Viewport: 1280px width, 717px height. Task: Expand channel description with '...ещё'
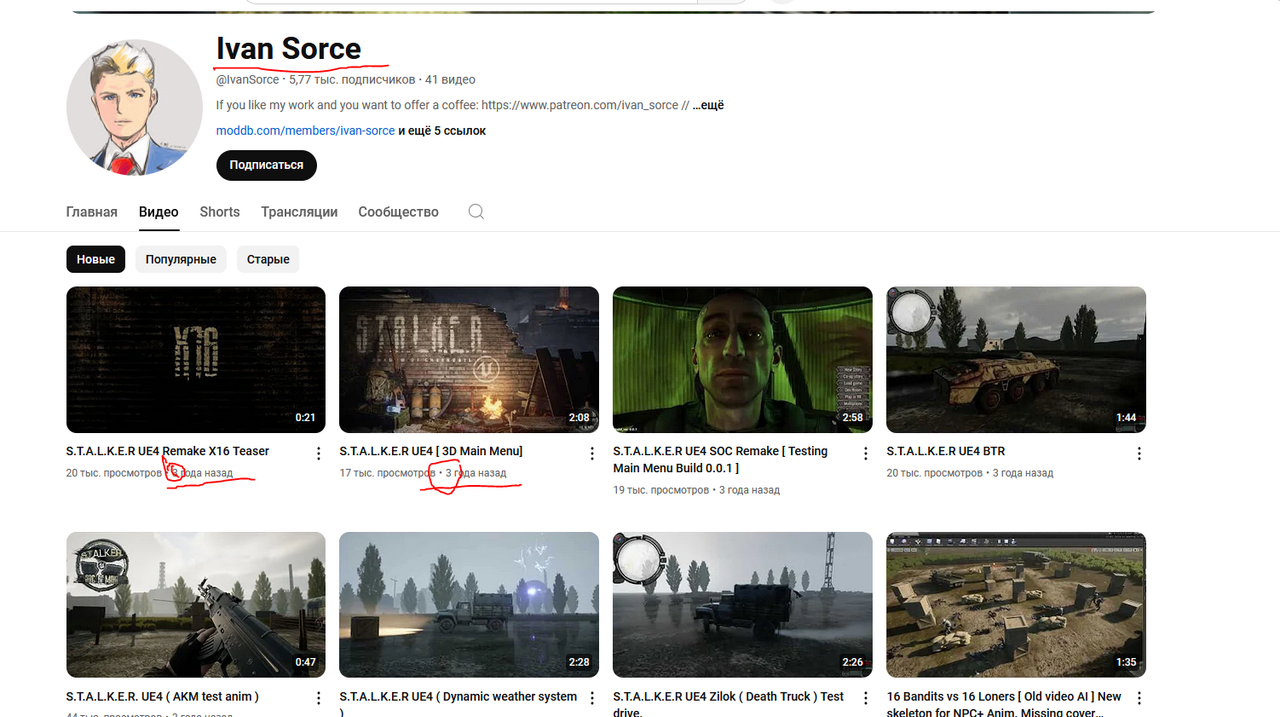click(x=708, y=105)
